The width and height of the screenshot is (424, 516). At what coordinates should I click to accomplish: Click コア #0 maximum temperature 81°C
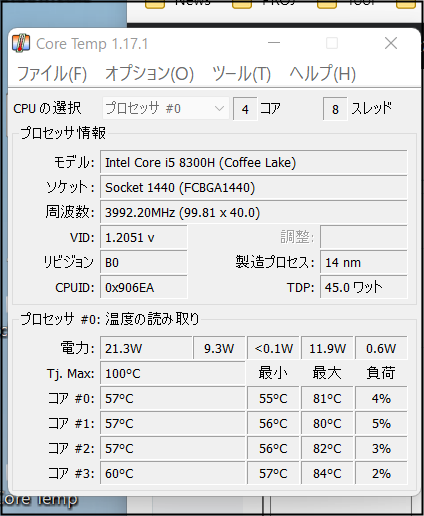(327, 398)
